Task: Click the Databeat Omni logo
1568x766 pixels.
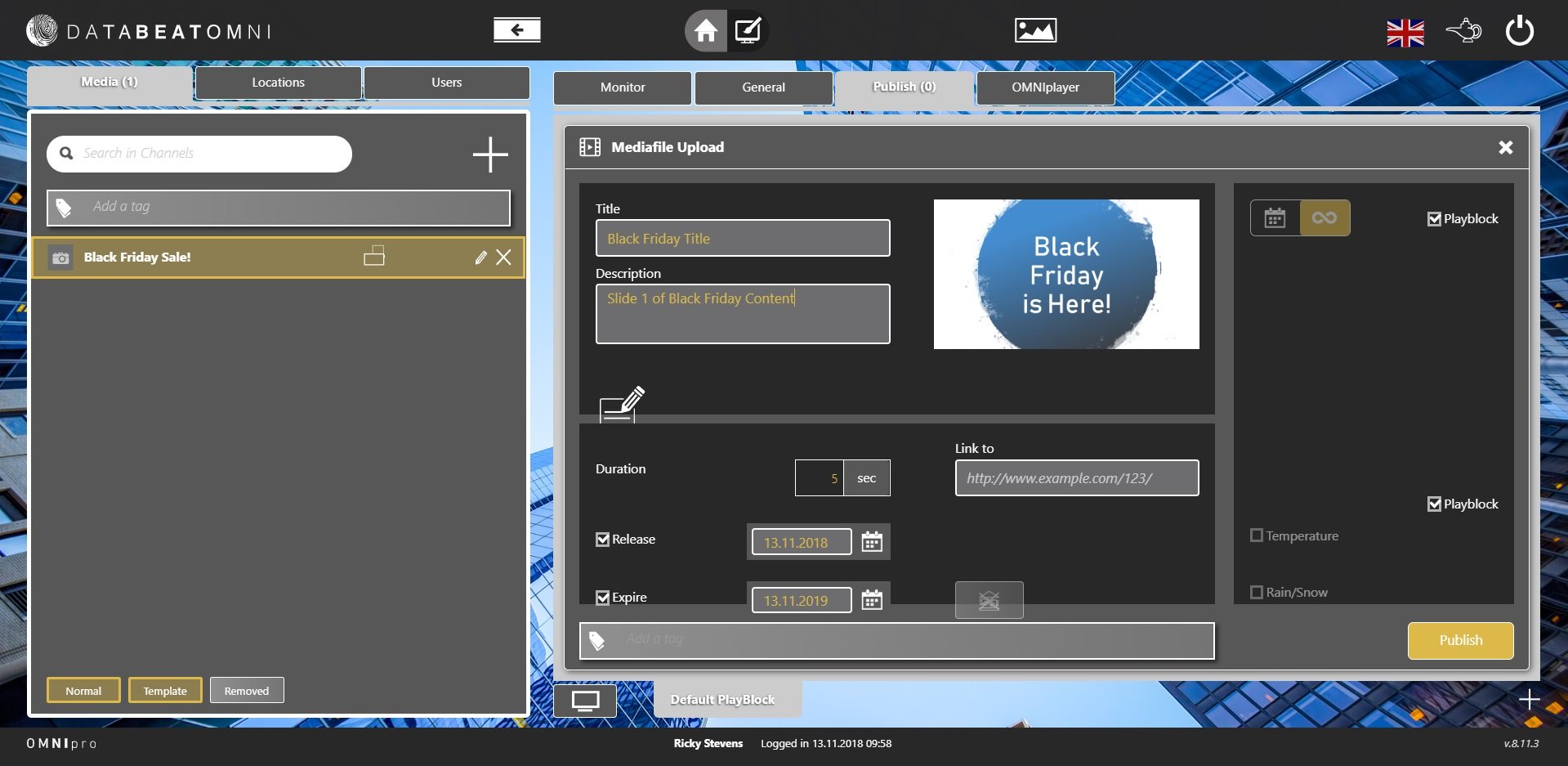Action: coord(148,31)
